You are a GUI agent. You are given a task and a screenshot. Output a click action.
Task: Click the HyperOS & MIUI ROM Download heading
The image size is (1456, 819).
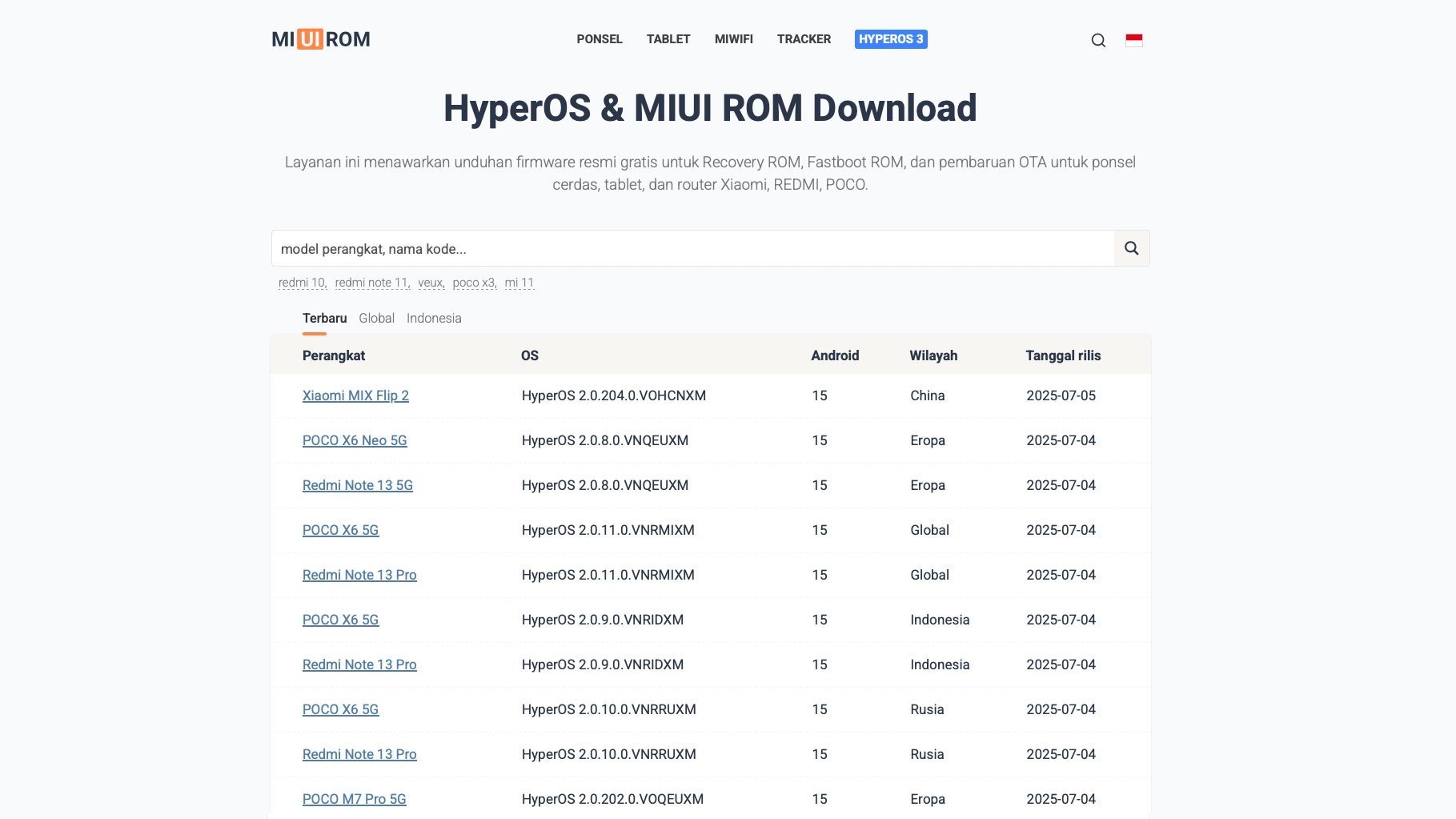tap(710, 108)
